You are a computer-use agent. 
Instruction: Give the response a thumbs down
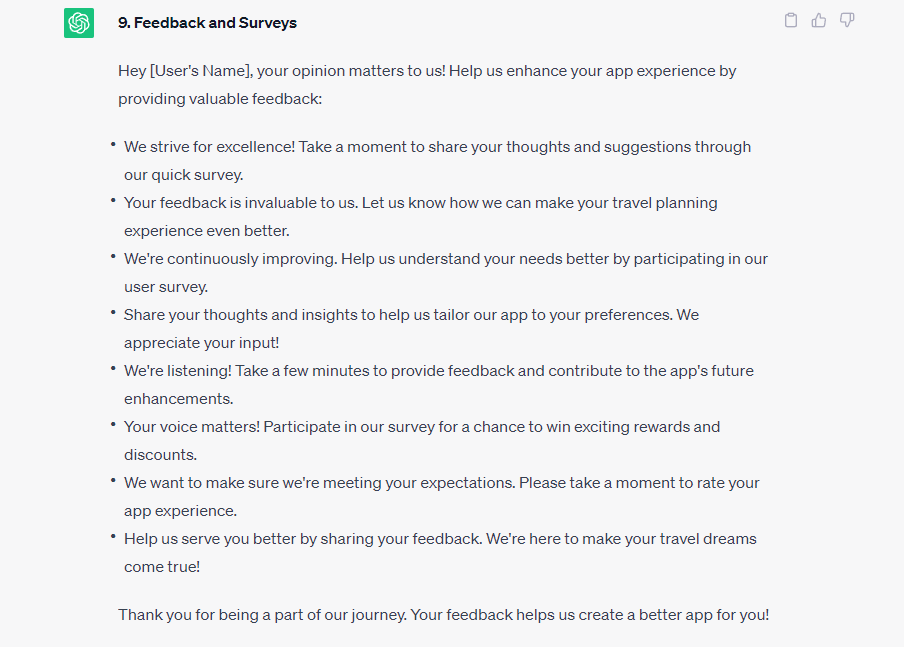847,20
